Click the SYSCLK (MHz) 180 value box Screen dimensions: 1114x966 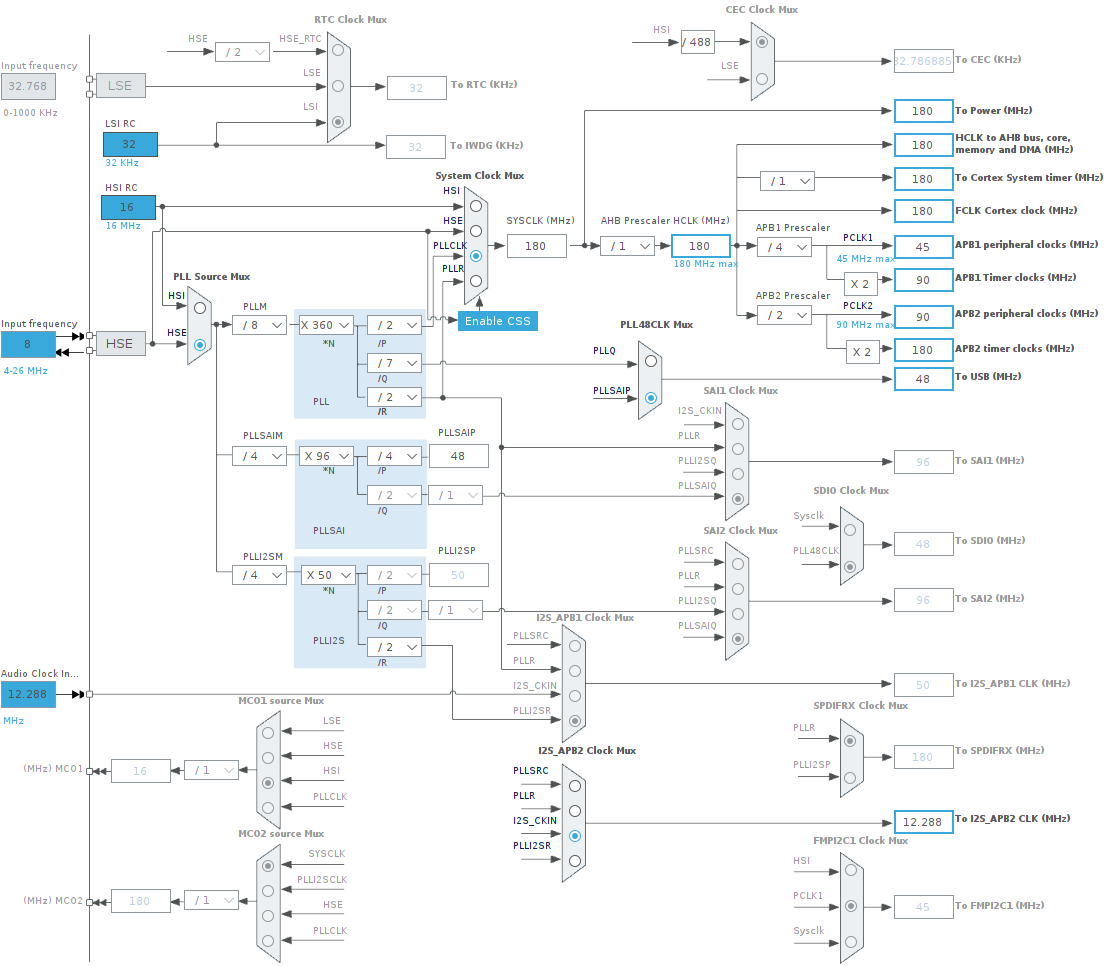[x=536, y=246]
